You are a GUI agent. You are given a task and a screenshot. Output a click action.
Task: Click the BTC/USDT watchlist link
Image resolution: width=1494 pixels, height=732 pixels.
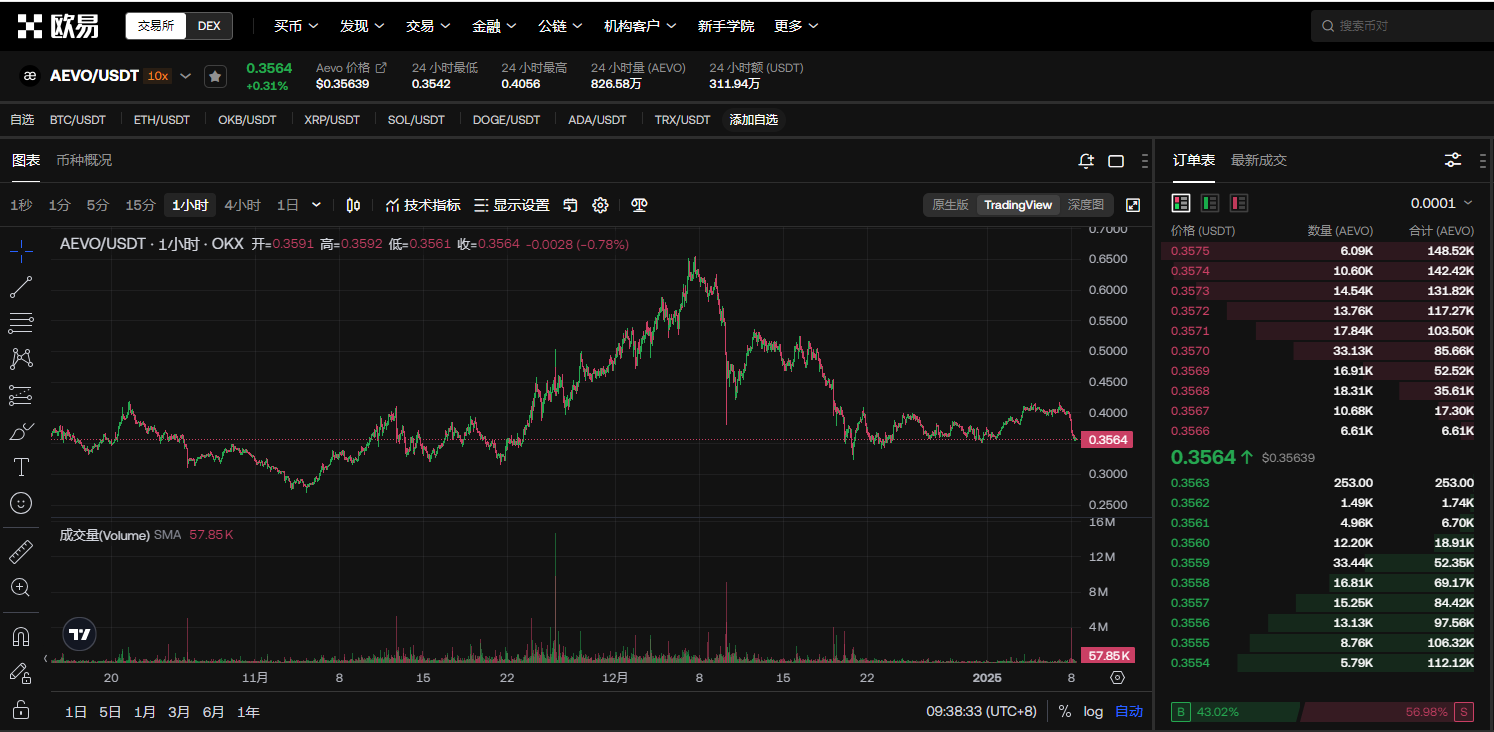point(78,120)
